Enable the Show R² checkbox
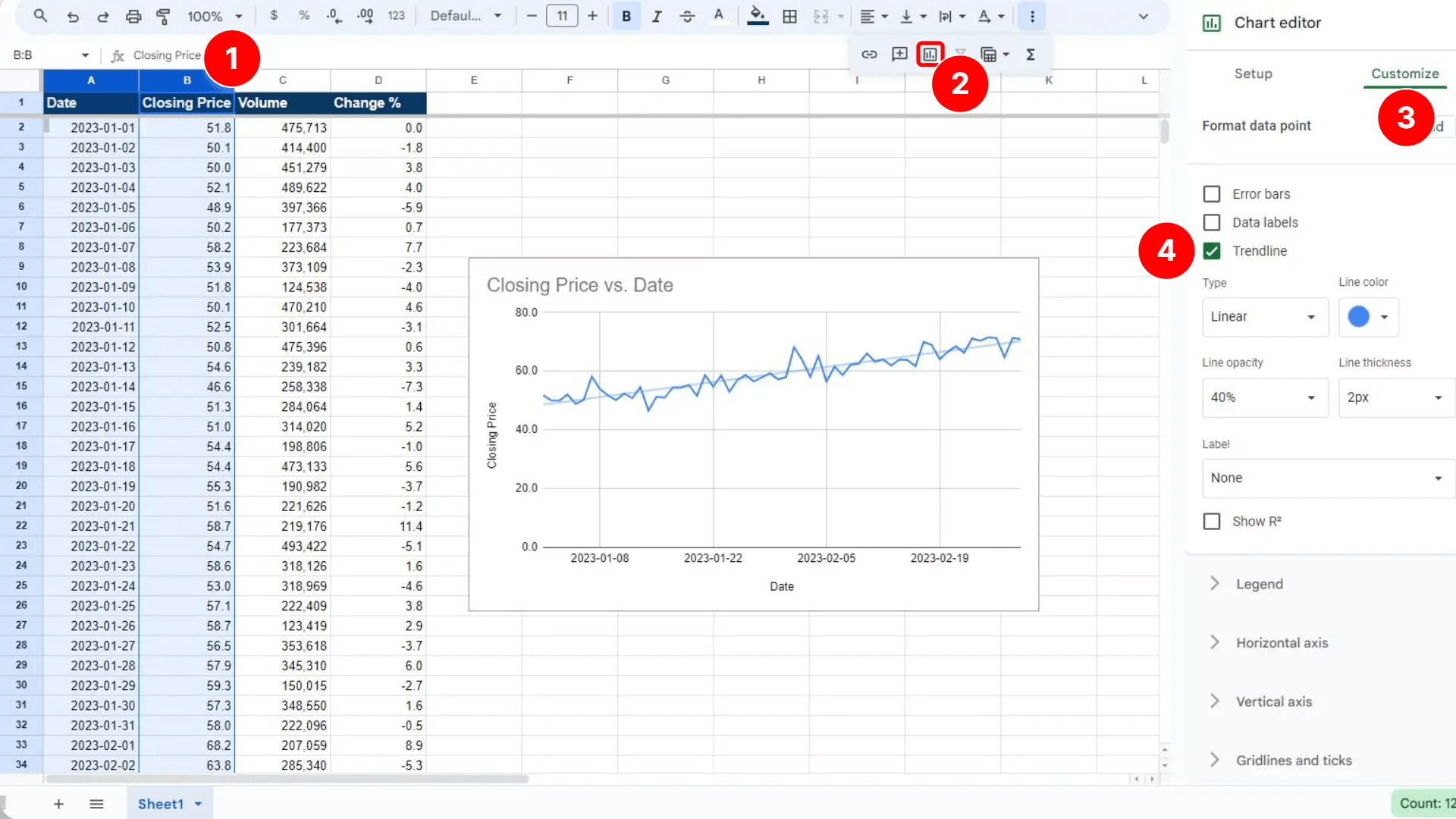1456x819 pixels. (1211, 521)
